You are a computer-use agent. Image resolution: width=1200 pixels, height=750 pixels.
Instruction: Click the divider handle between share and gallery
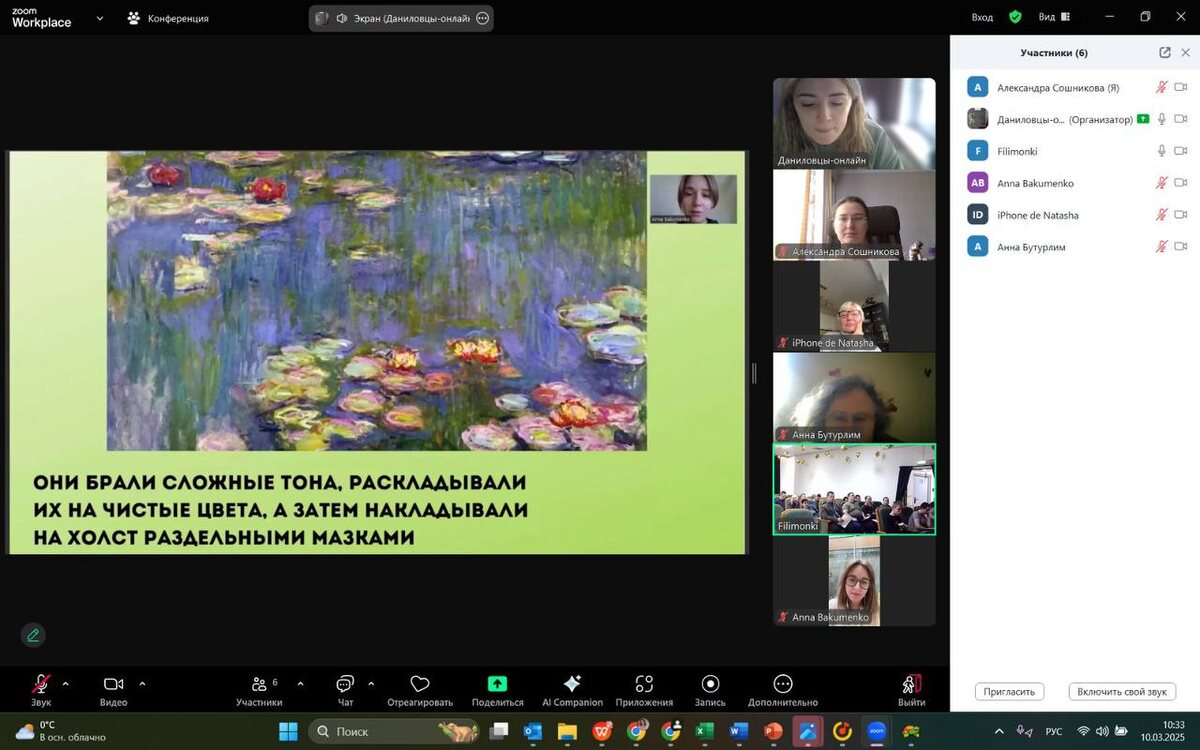[754, 373]
